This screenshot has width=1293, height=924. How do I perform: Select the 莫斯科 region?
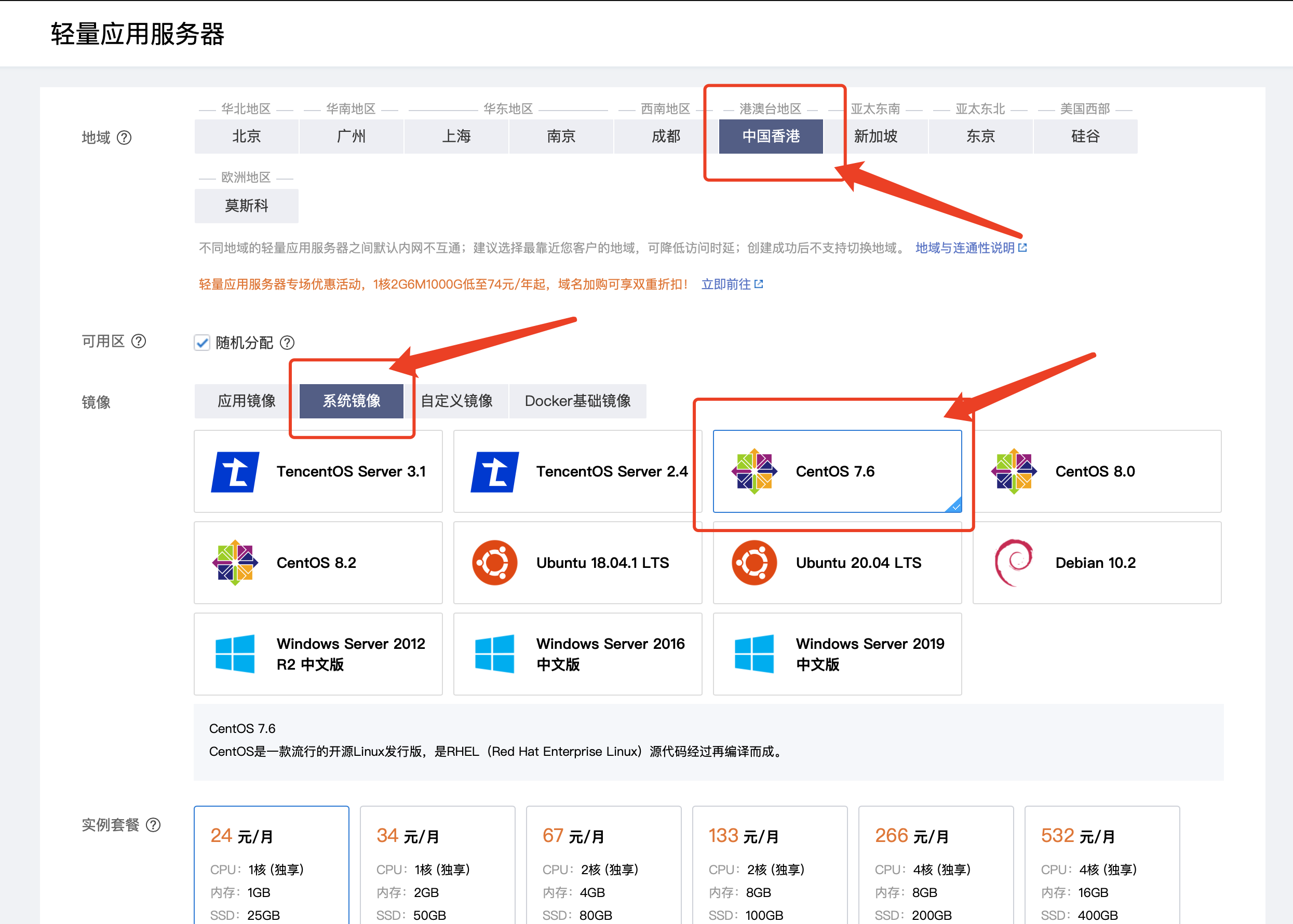[247, 206]
